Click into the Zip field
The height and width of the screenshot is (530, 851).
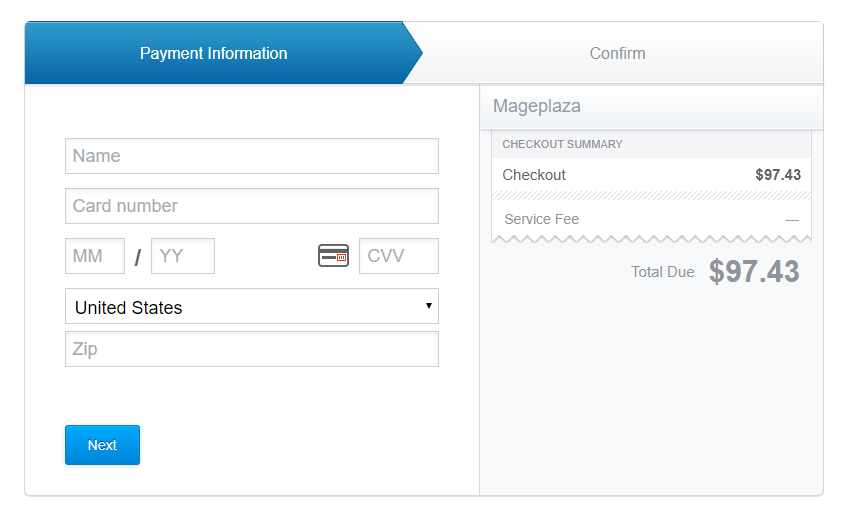252,349
